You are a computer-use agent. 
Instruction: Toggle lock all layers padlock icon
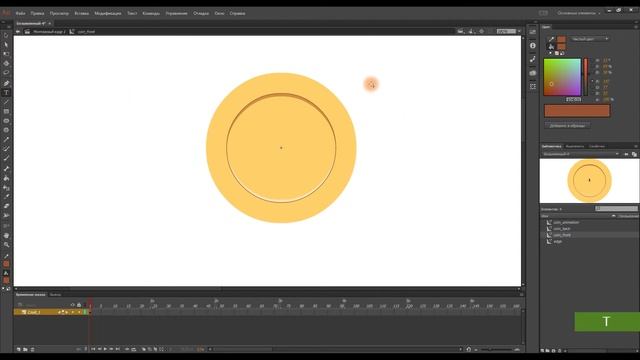[x=79, y=305]
